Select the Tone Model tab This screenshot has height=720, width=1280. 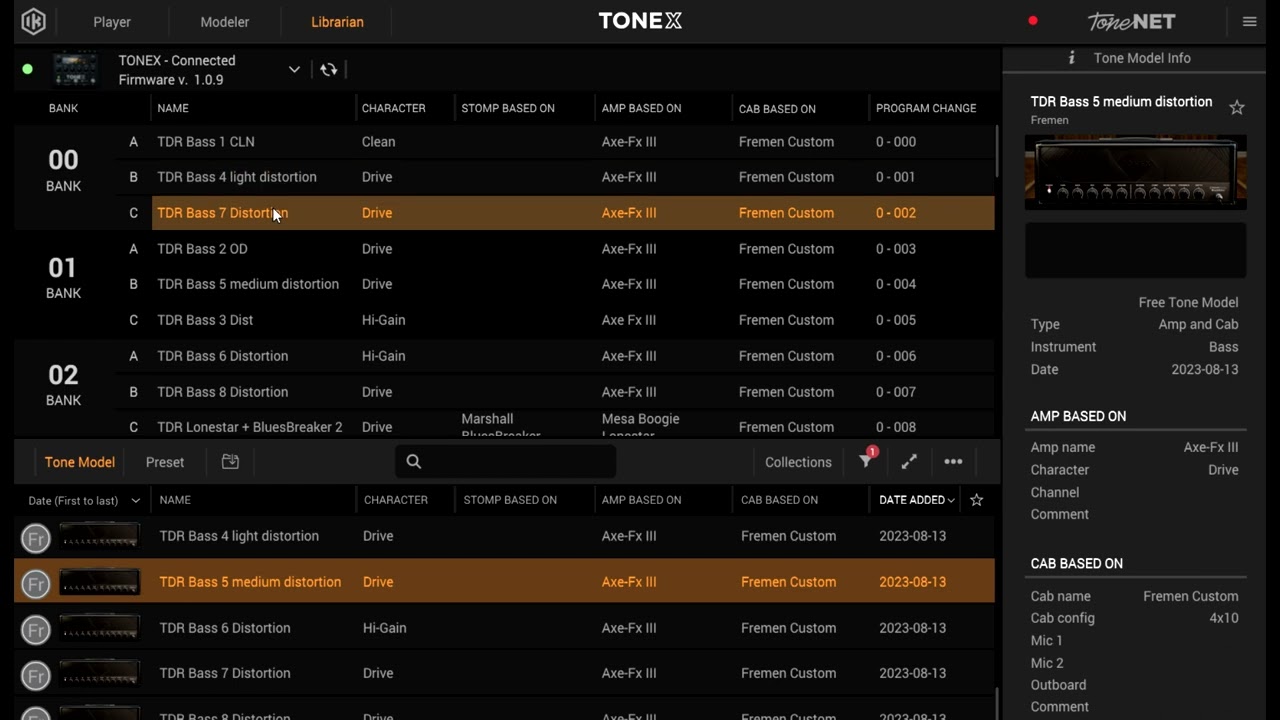[x=80, y=462]
